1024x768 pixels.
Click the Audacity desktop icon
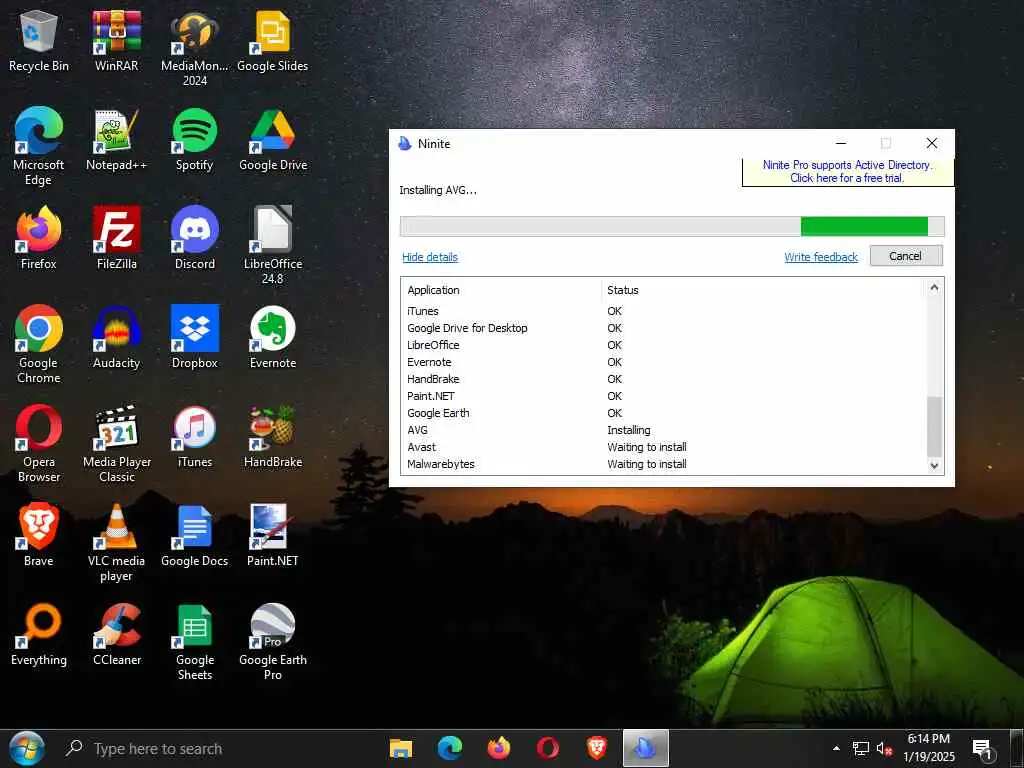point(117,338)
